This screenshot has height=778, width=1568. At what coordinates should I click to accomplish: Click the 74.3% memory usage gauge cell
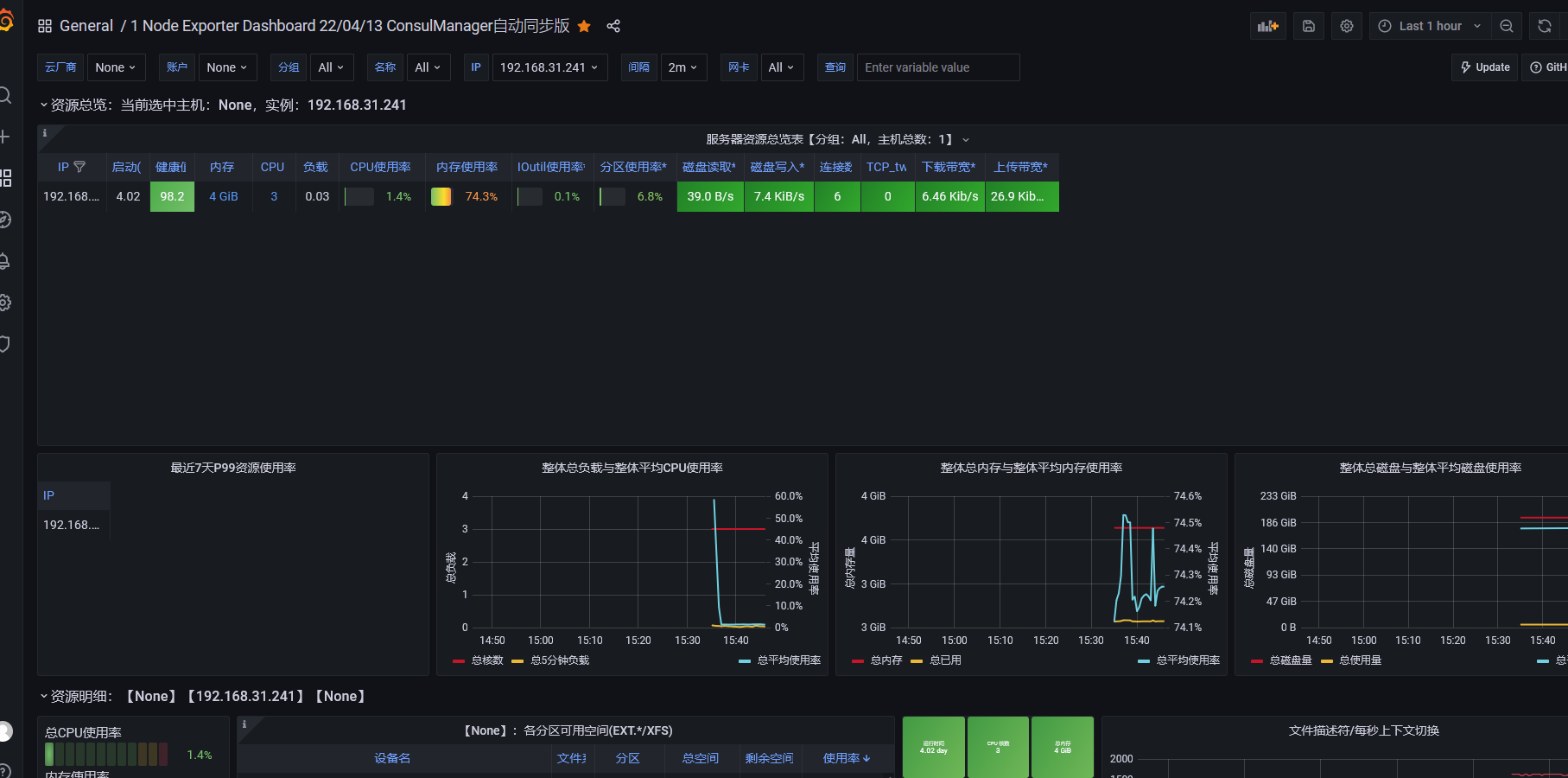coord(467,196)
